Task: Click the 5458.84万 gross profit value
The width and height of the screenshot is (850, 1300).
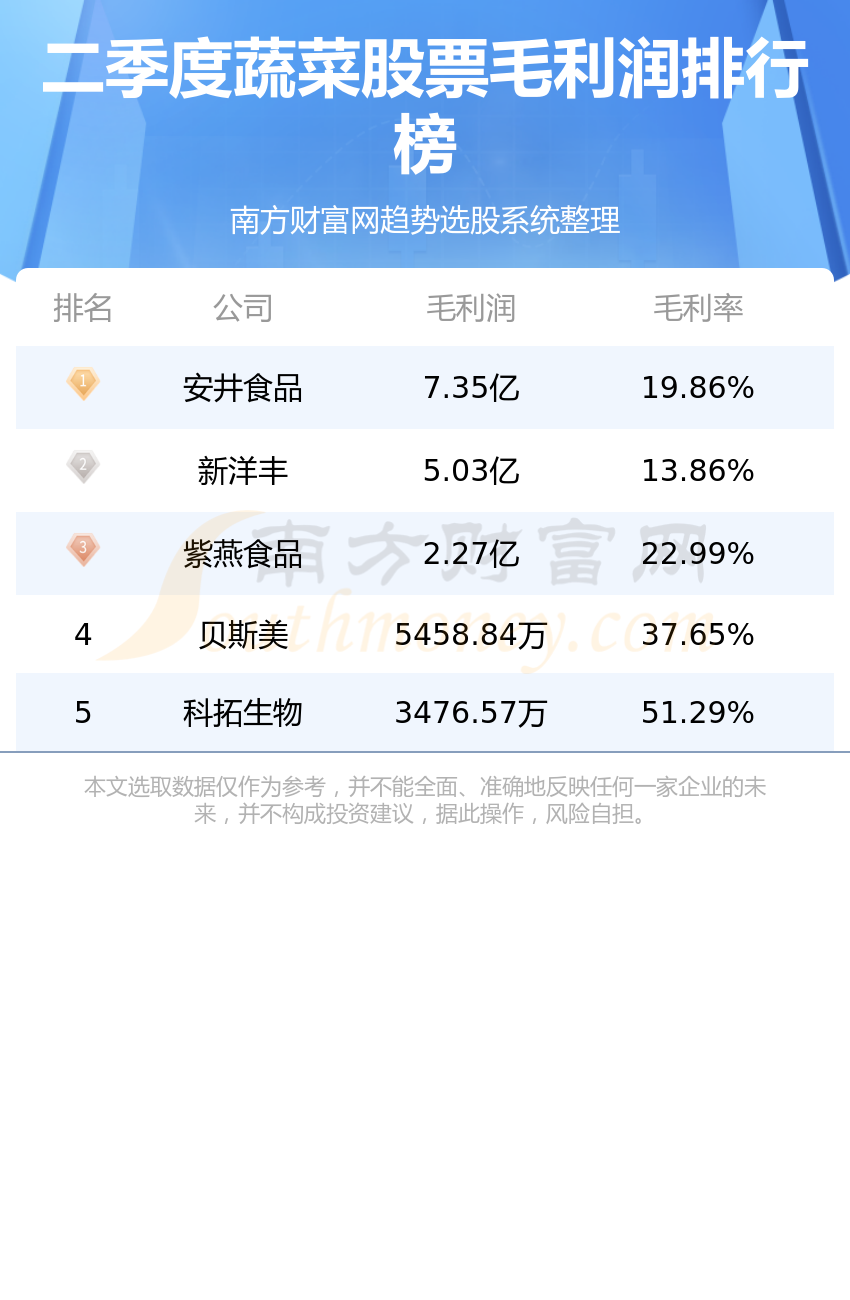Action: [471, 635]
